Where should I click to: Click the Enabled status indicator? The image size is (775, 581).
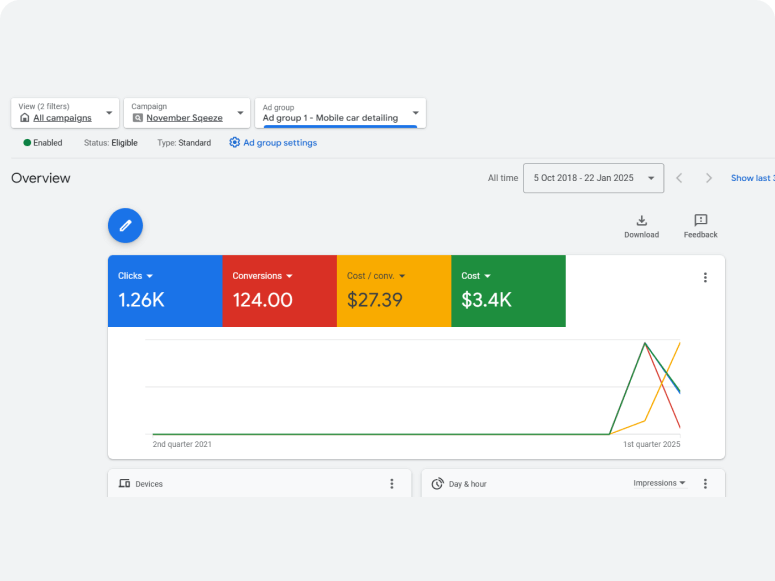click(x=43, y=143)
